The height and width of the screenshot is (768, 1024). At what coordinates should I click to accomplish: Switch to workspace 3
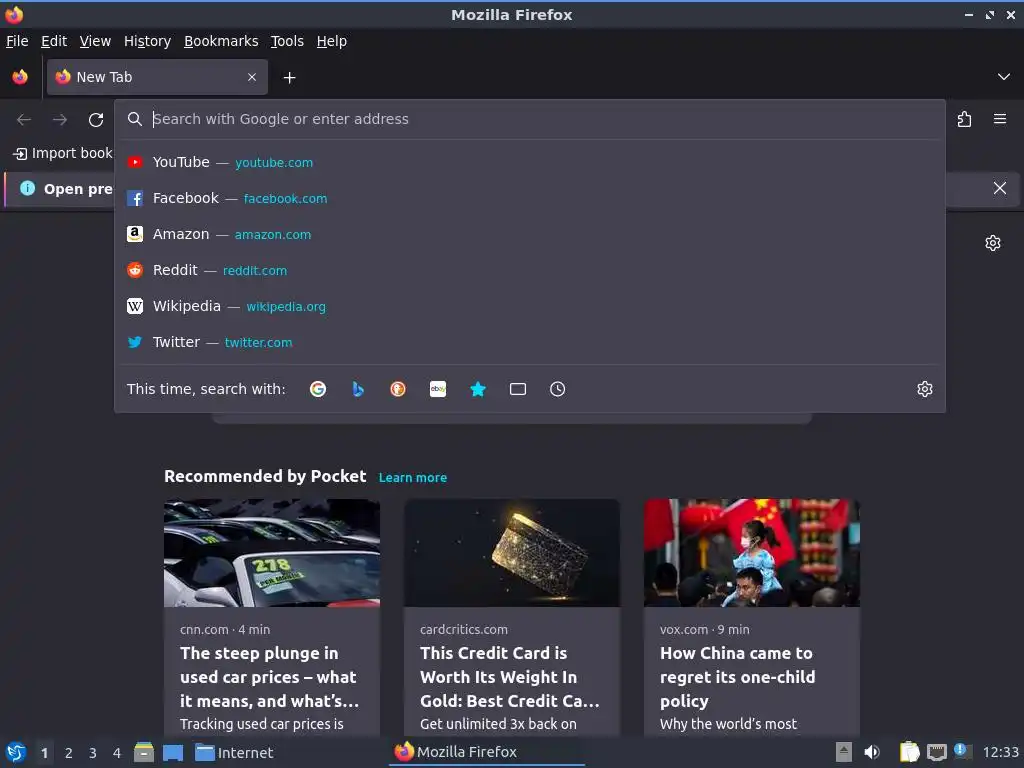point(93,753)
